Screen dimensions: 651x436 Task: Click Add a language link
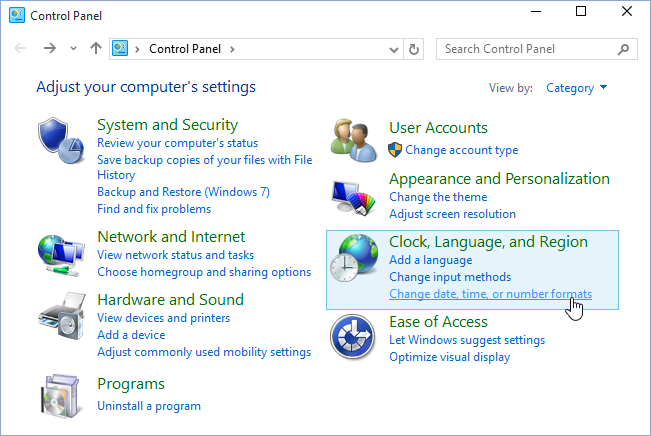coord(431,260)
